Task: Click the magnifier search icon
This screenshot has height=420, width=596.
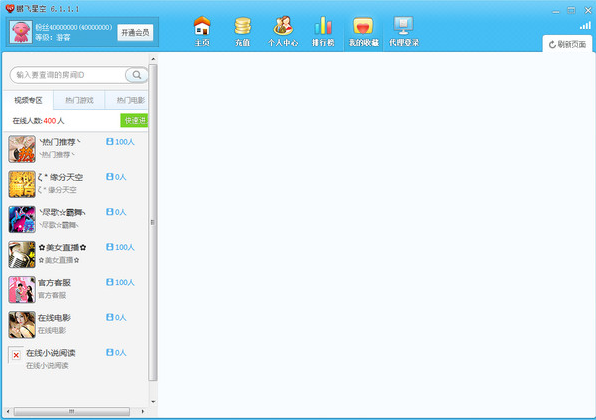Action: point(137,75)
